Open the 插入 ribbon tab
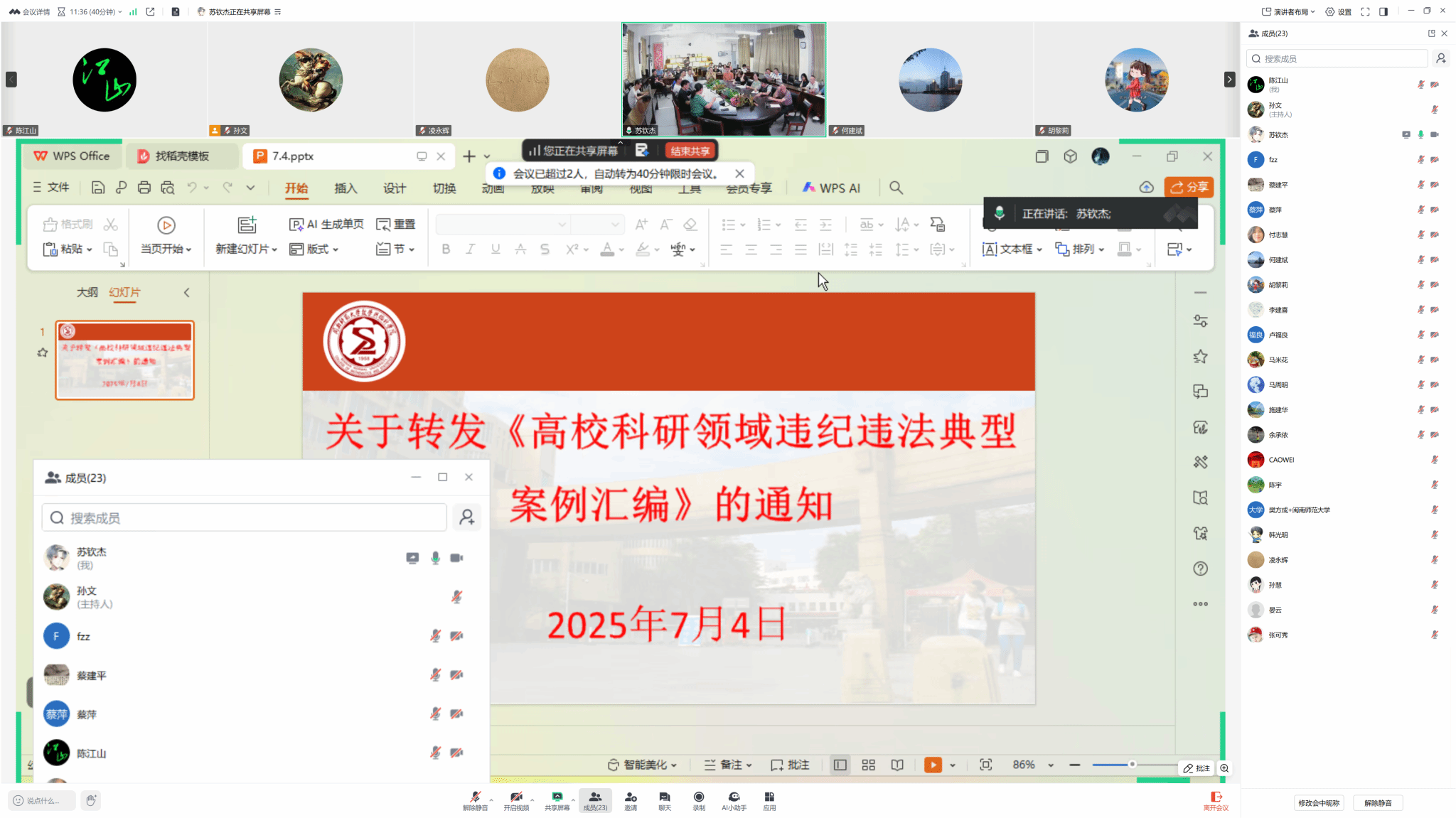1456x818 pixels. point(346,188)
